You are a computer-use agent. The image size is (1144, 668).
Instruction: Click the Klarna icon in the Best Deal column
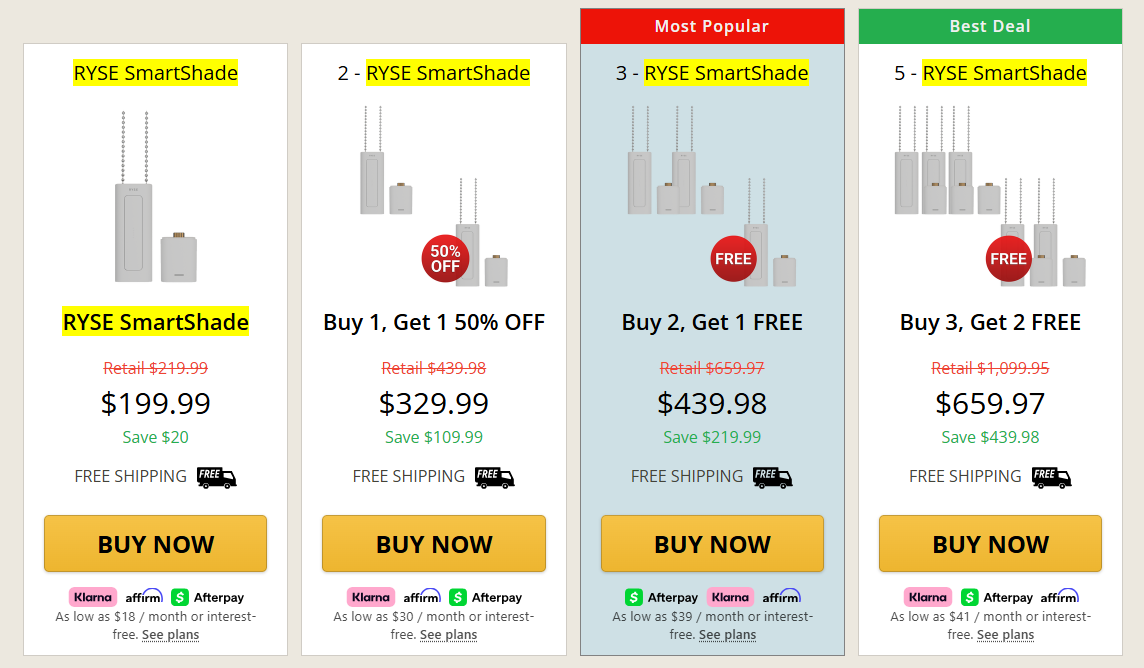pos(927,597)
